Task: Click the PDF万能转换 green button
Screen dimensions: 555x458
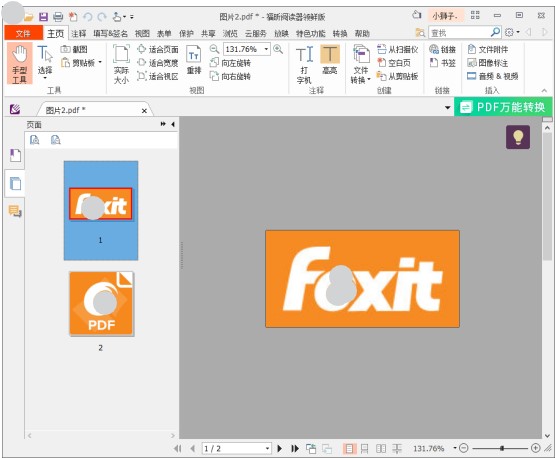Action: (503, 107)
